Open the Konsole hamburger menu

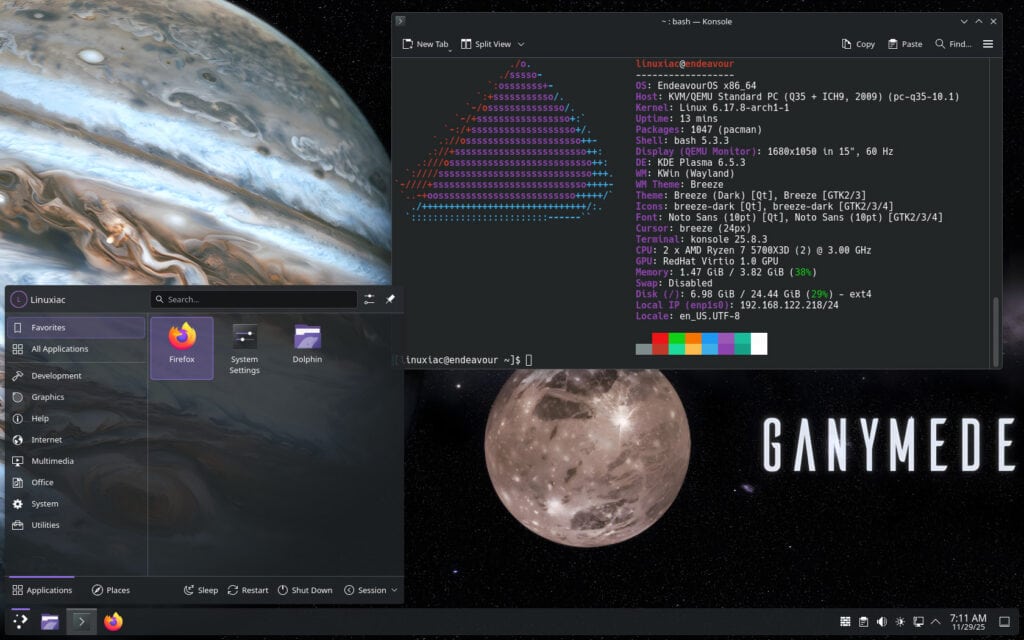click(988, 44)
